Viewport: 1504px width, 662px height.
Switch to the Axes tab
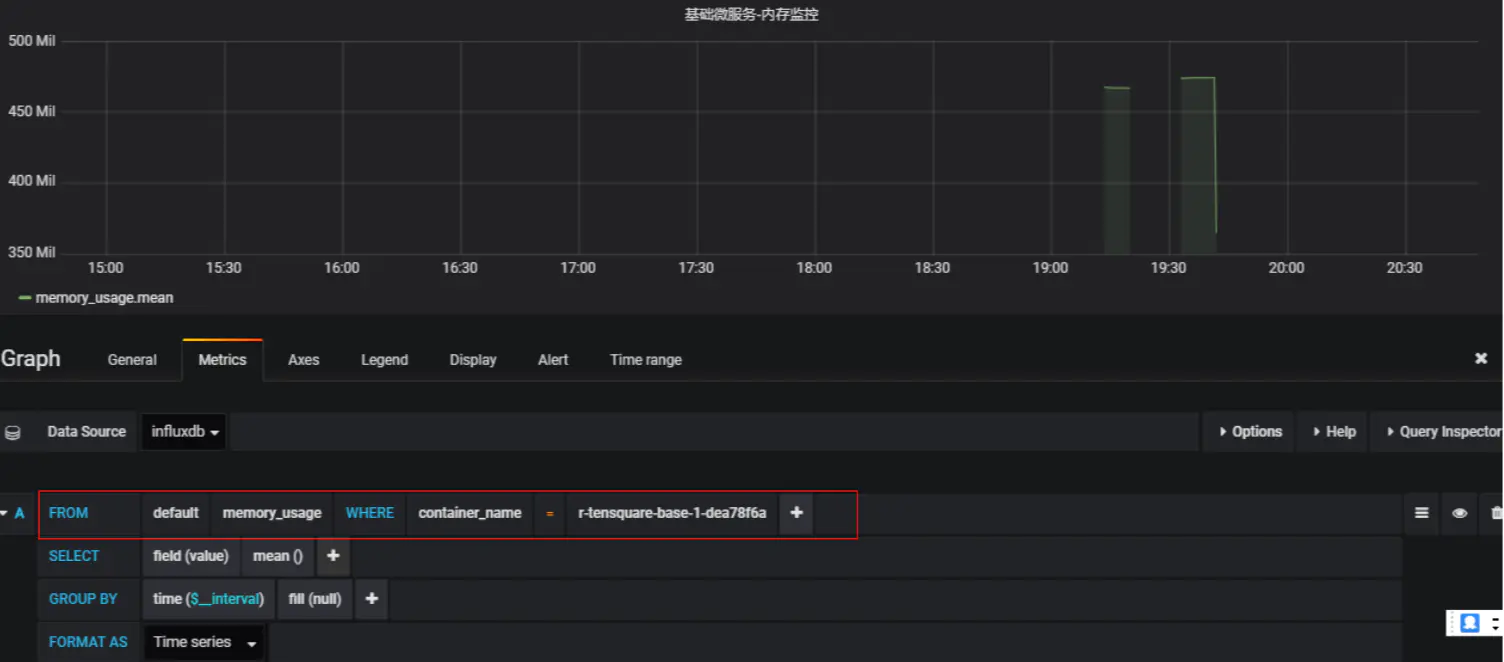click(x=304, y=360)
